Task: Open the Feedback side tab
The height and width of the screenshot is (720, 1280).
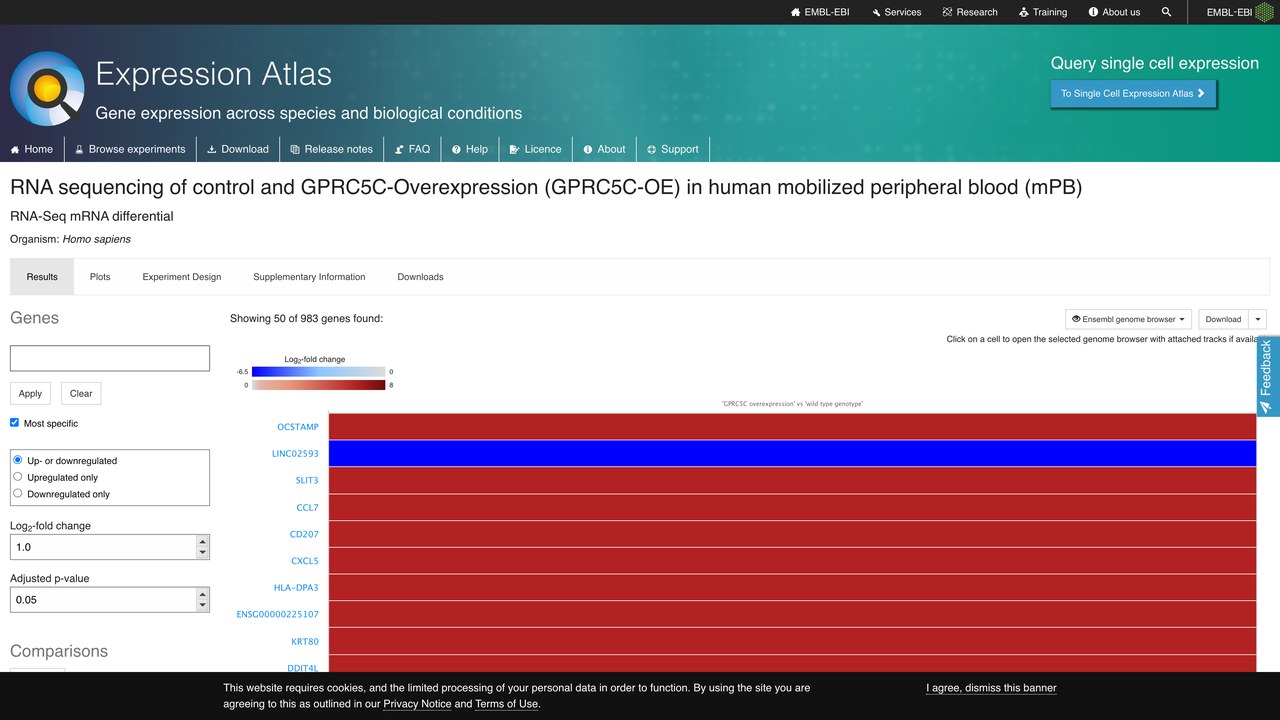Action: pyautogui.click(x=1267, y=376)
